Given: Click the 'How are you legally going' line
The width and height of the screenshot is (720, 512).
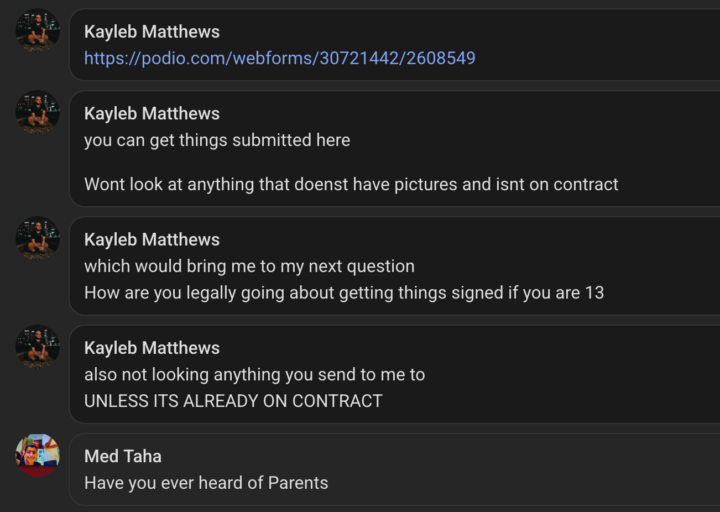Looking at the screenshot, I should (344, 293).
